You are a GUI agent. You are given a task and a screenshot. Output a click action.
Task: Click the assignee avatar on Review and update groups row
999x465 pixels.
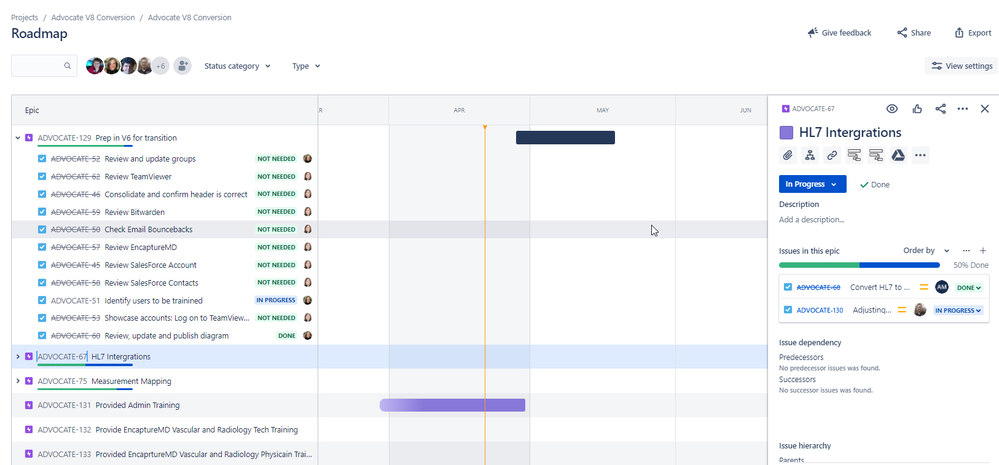coord(307,159)
